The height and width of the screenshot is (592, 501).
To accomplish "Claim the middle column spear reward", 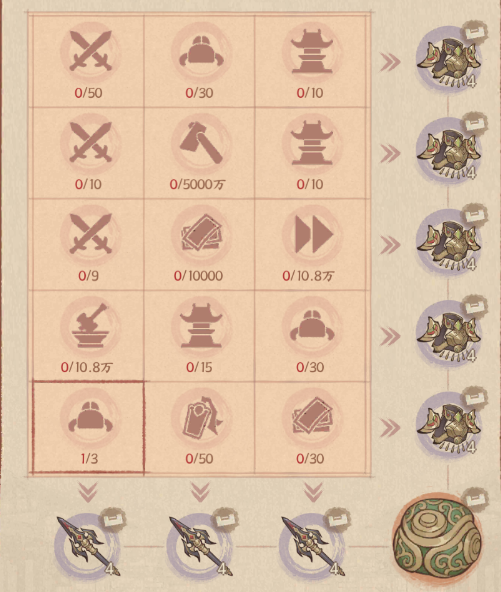I will pyautogui.click(x=200, y=546).
